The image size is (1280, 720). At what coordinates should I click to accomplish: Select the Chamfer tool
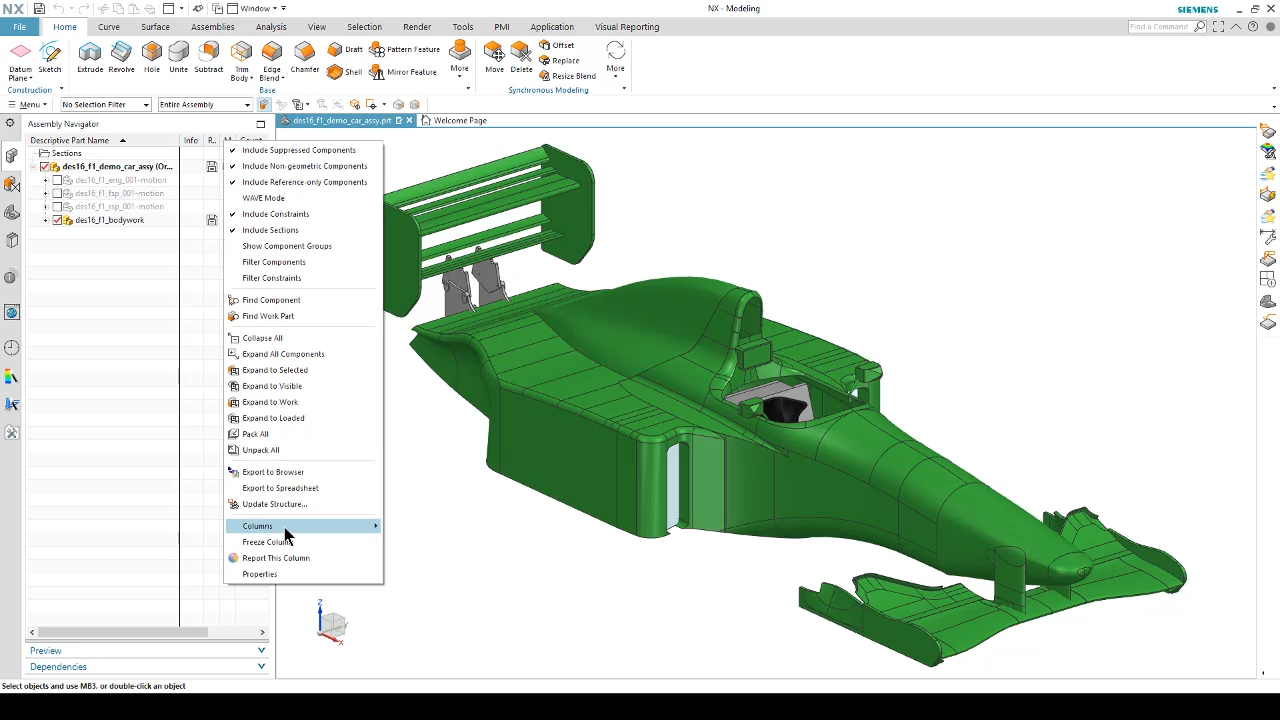tap(305, 55)
